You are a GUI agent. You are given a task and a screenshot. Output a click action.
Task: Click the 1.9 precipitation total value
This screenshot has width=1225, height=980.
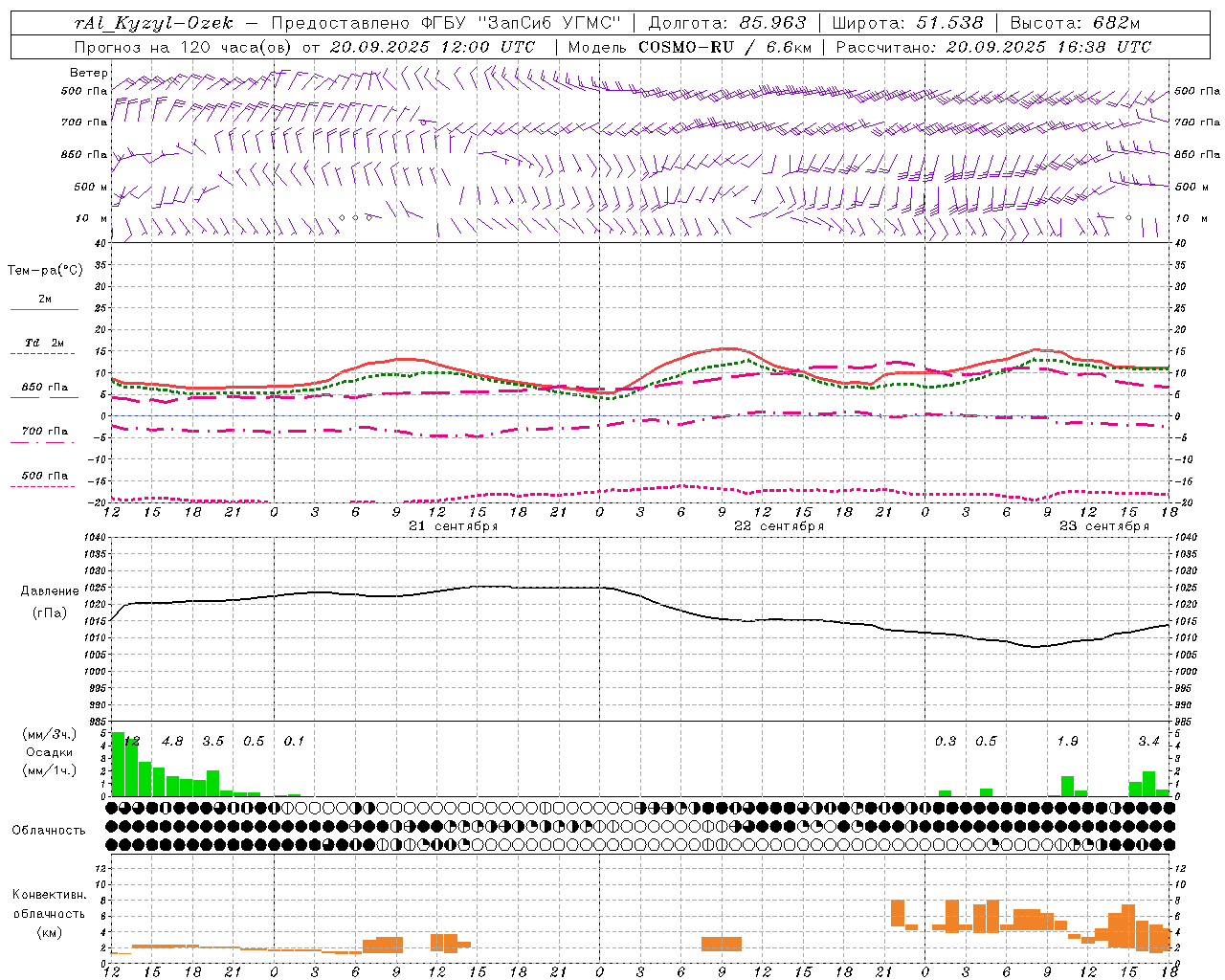tap(1067, 742)
